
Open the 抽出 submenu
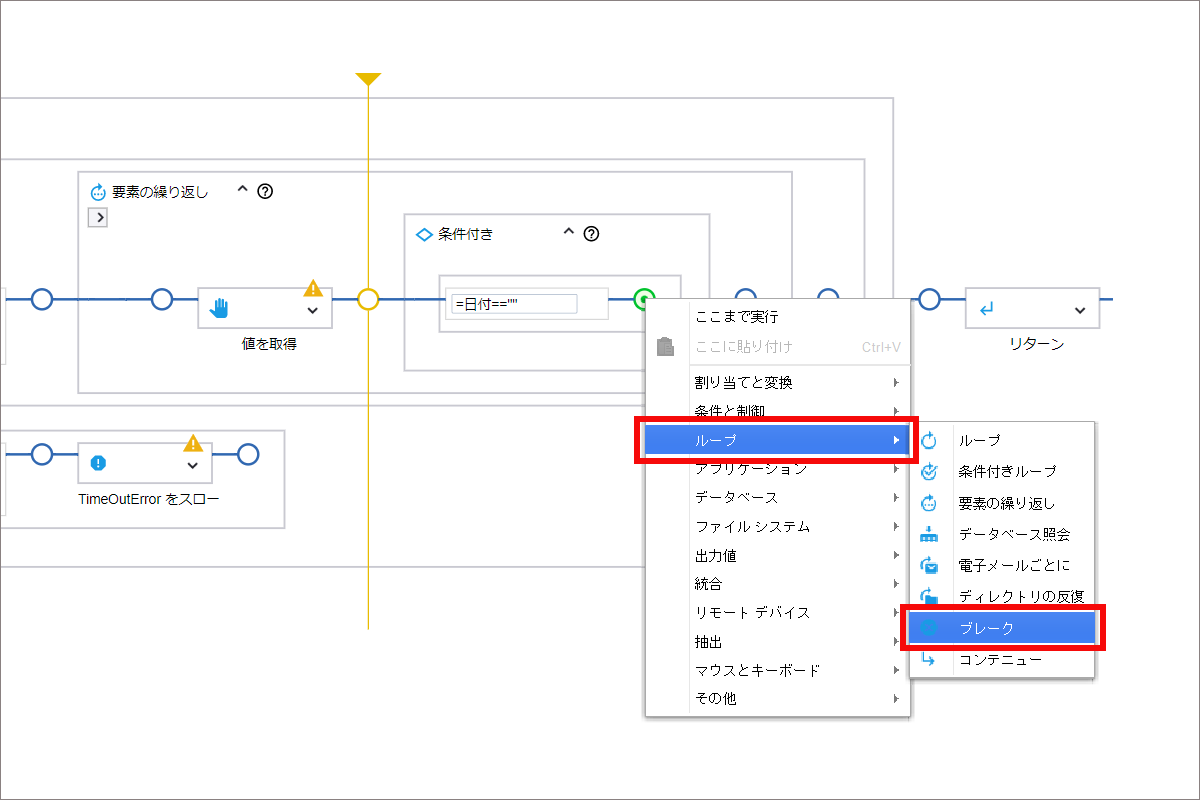point(778,641)
